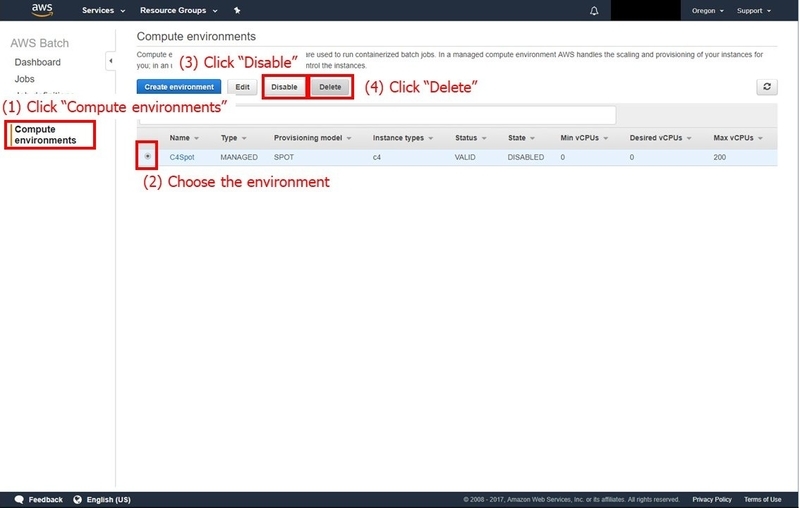Click the Edit button
Screen dimensions: 800x508
[x=242, y=87]
